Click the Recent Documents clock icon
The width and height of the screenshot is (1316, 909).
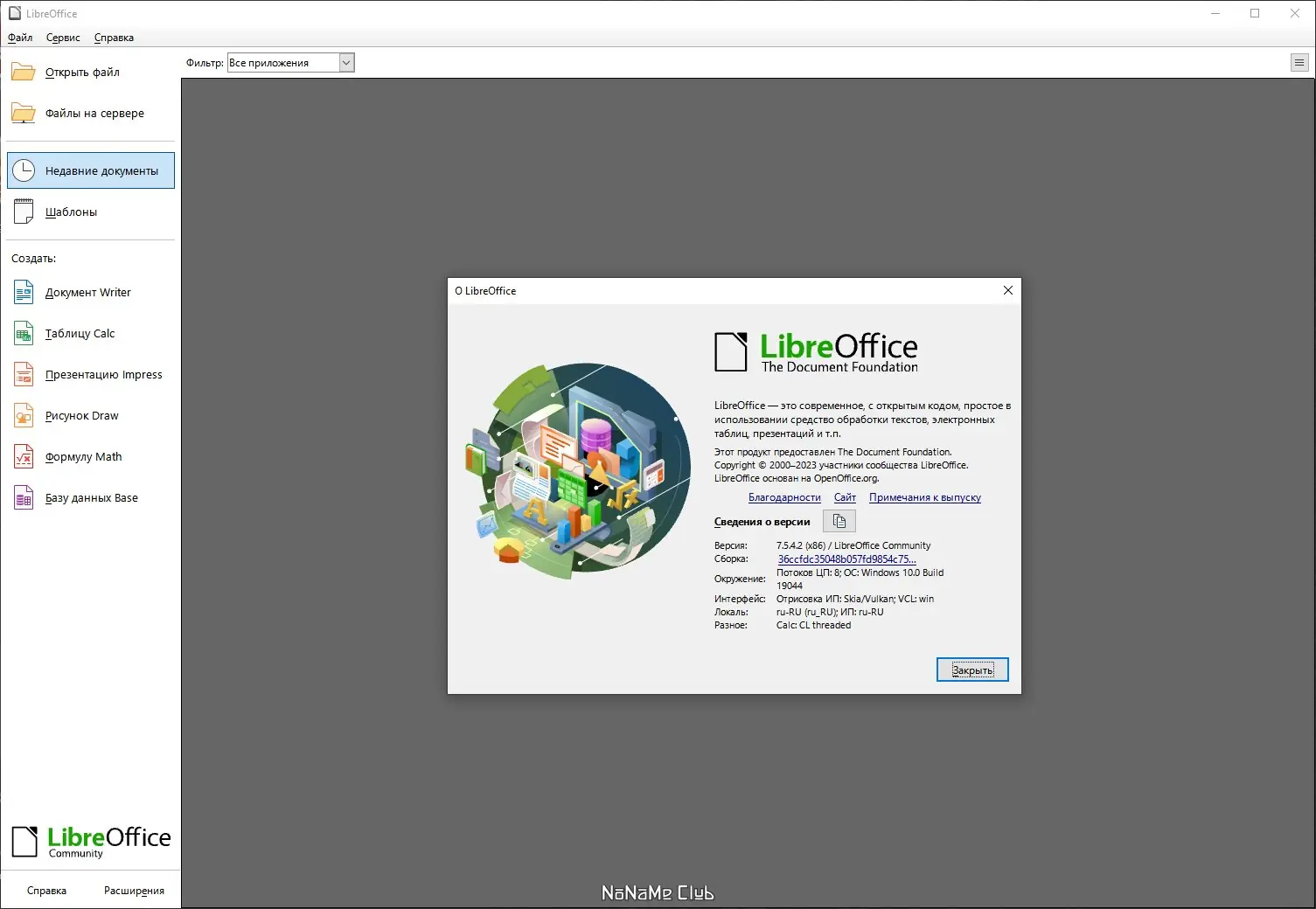pyautogui.click(x=24, y=170)
